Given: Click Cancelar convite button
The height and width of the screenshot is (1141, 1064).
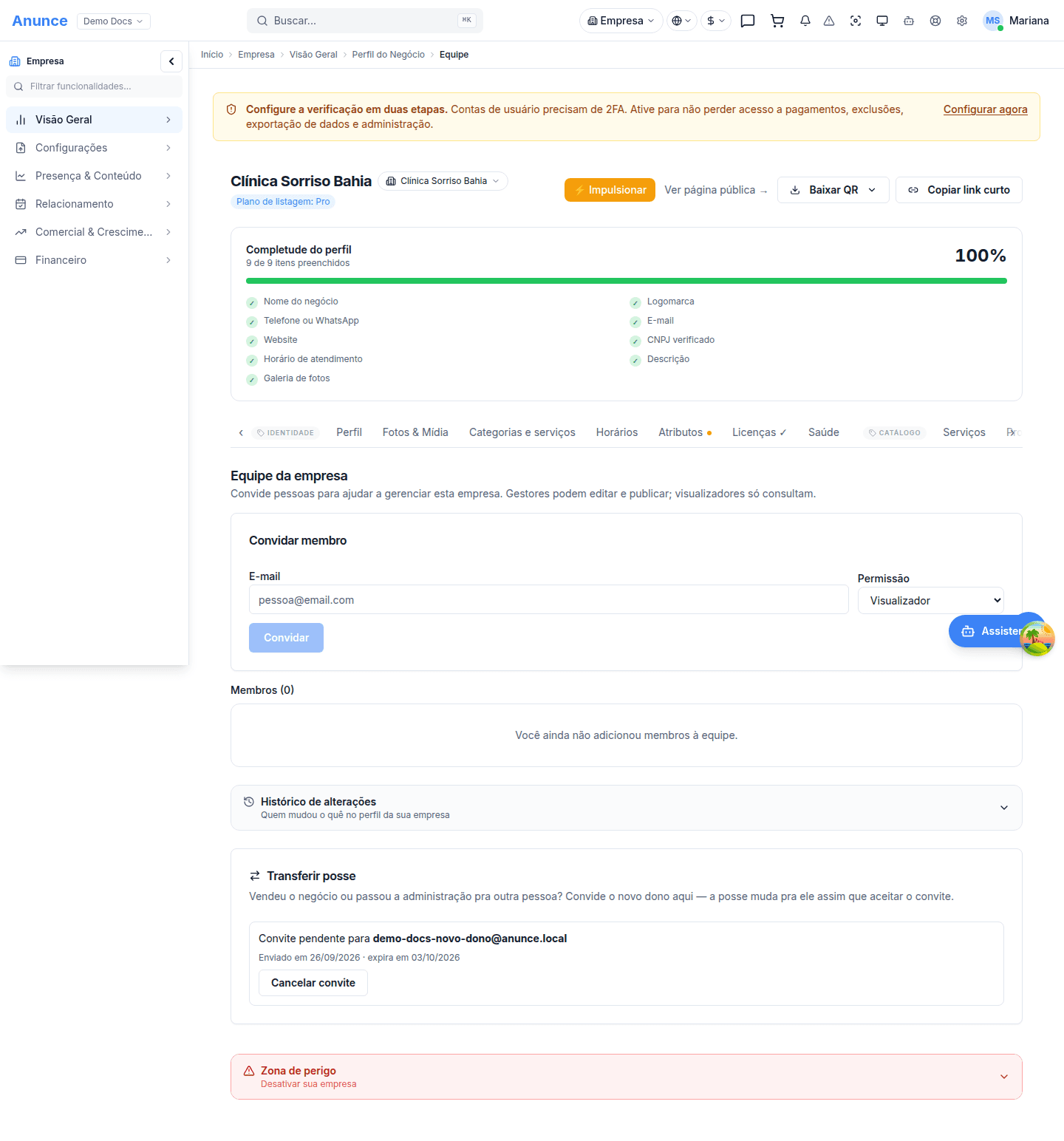Looking at the screenshot, I should (x=313, y=983).
